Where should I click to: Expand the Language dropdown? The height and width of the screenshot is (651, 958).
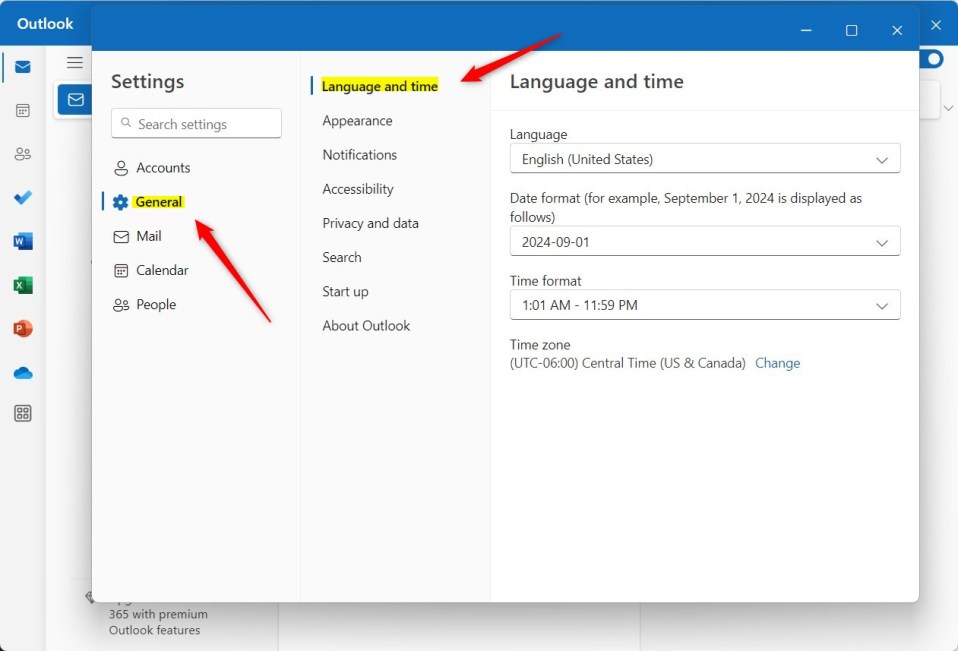click(x=705, y=159)
